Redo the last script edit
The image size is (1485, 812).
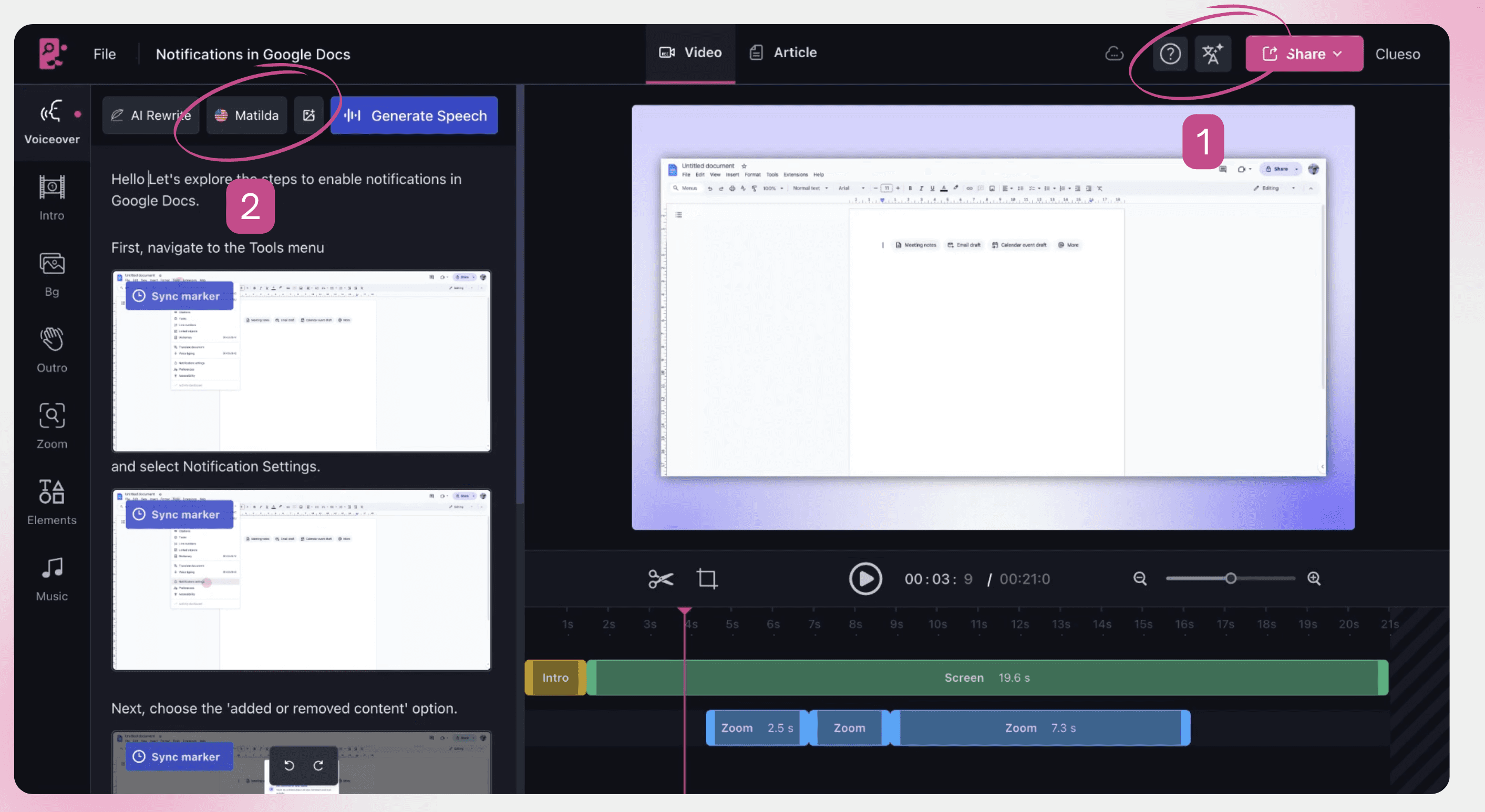click(x=318, y=765)
